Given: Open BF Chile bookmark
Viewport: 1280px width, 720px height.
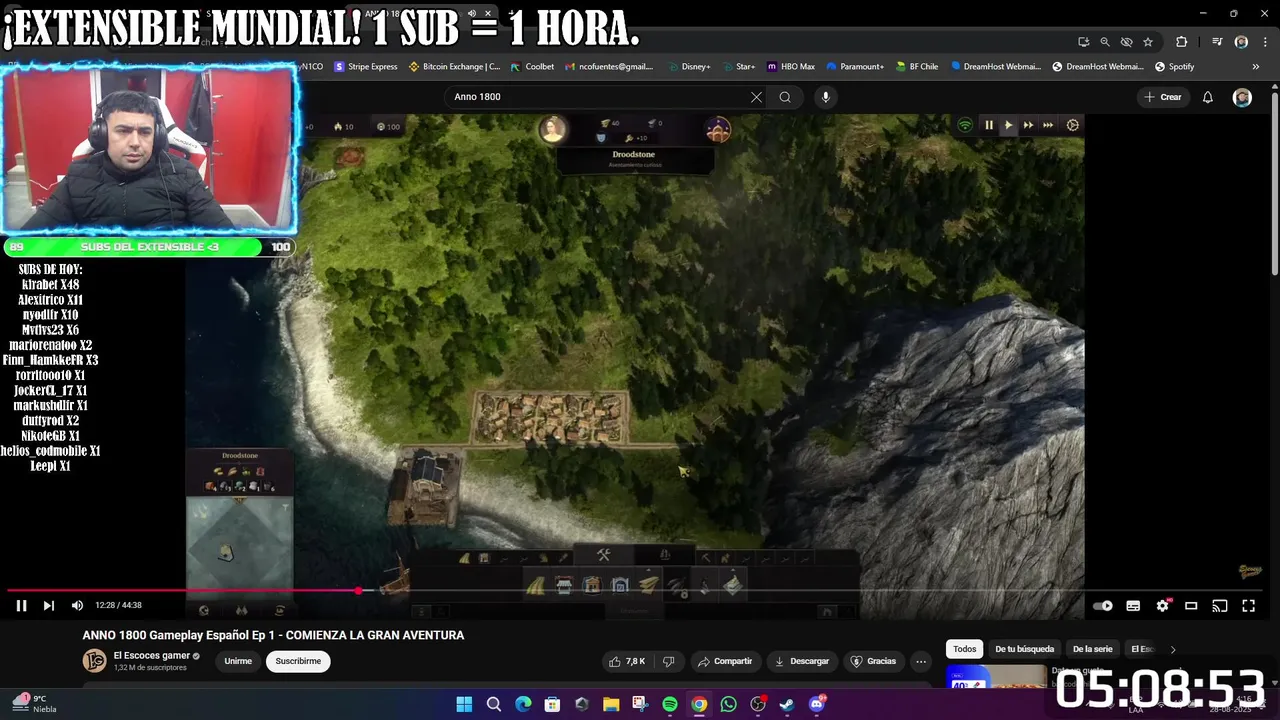Looking at the screenshot, I should pyautogui.click(x=916, y=67).
